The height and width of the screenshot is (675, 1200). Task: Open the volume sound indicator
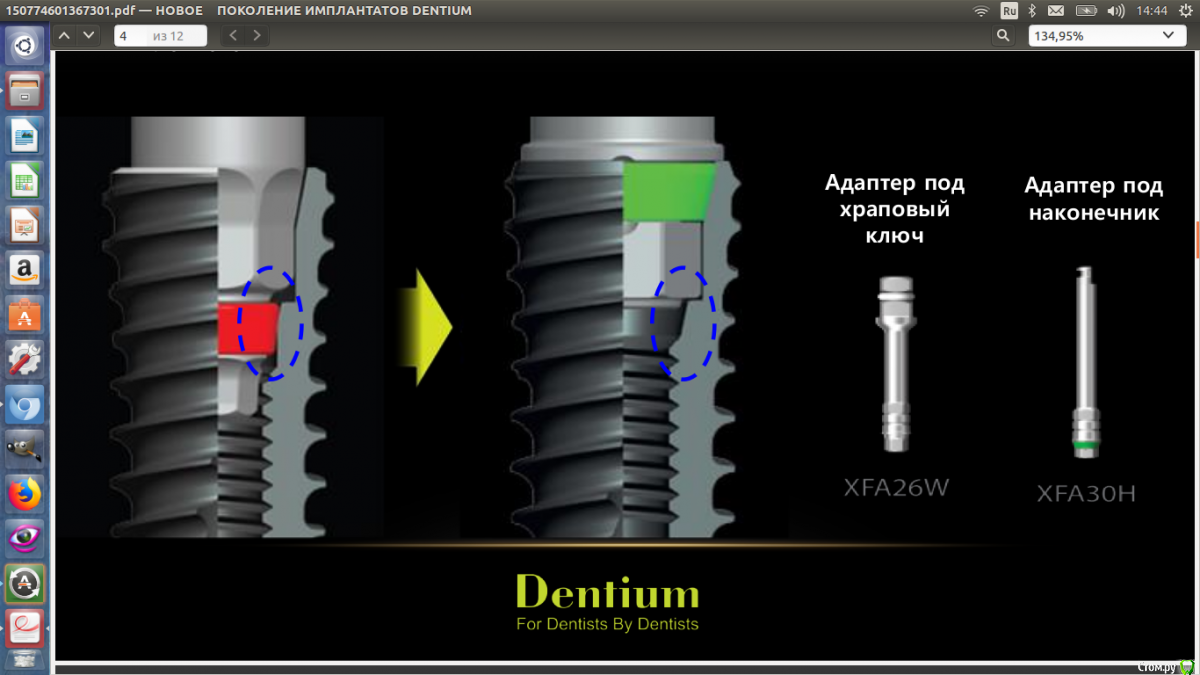click(x=1116, y=11)
